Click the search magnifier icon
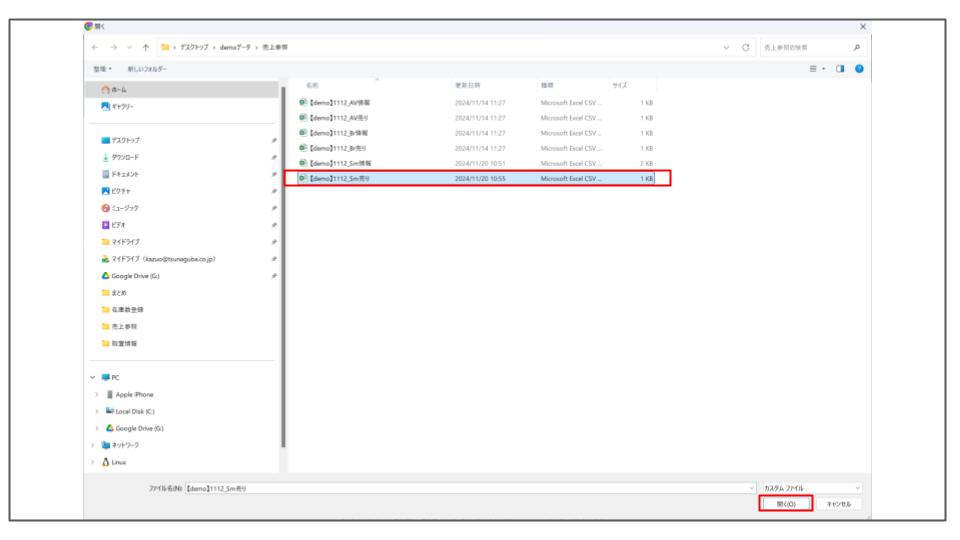The width and height of the screenshot is (960, 540). click(x=858, y=46)
